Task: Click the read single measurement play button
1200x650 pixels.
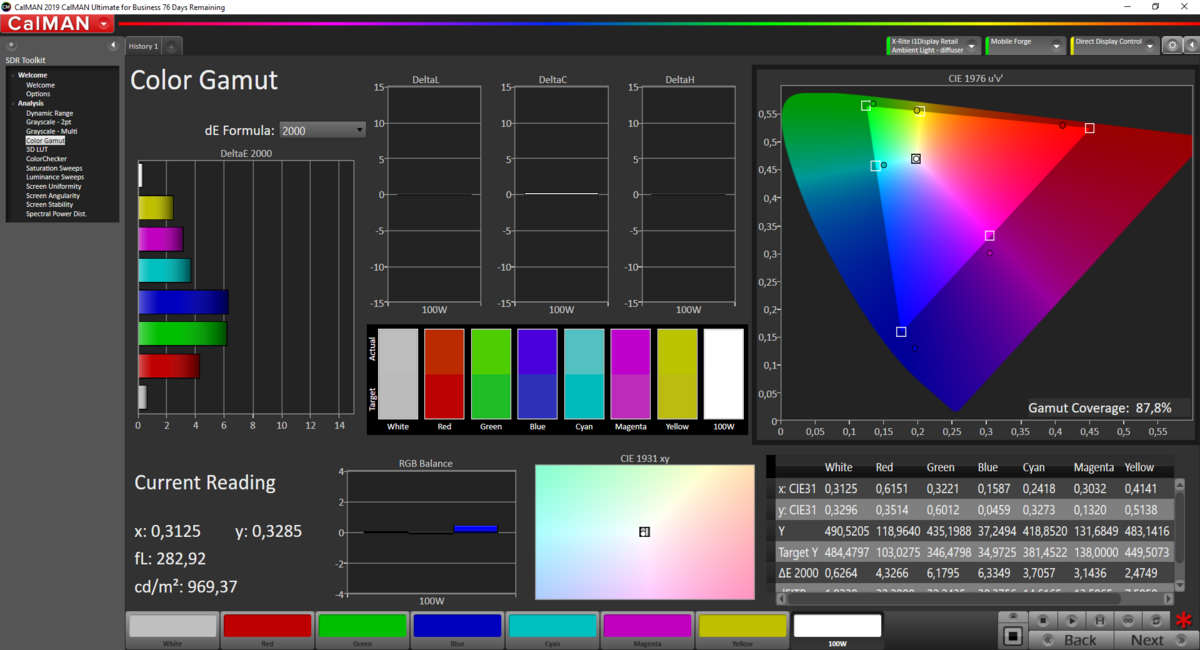Action: [x=1071, y=621]
